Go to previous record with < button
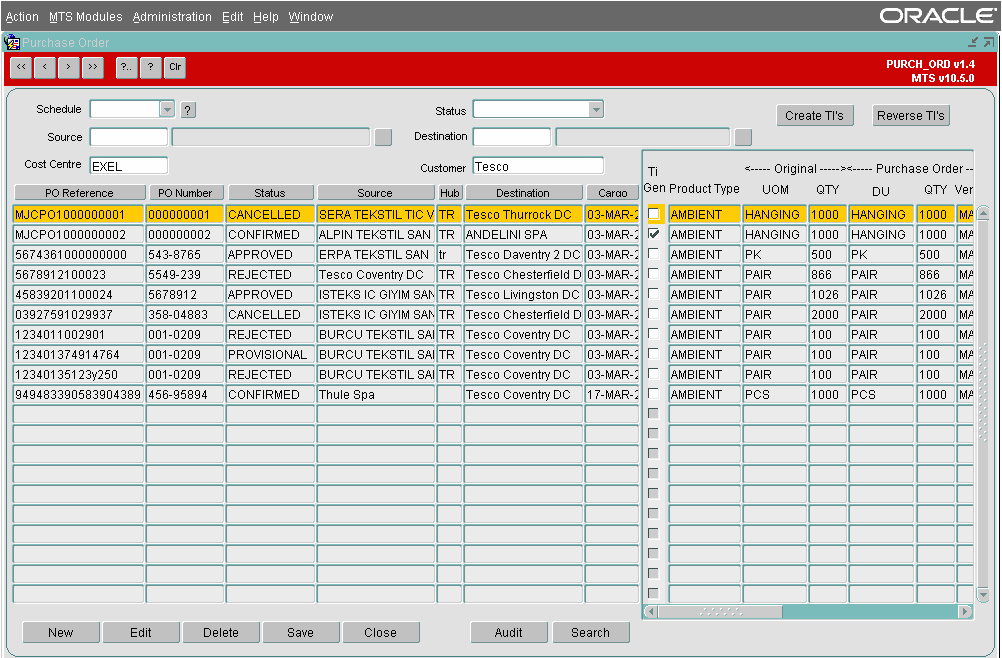This screenshot has width=1002, height=658. [45, 67]
